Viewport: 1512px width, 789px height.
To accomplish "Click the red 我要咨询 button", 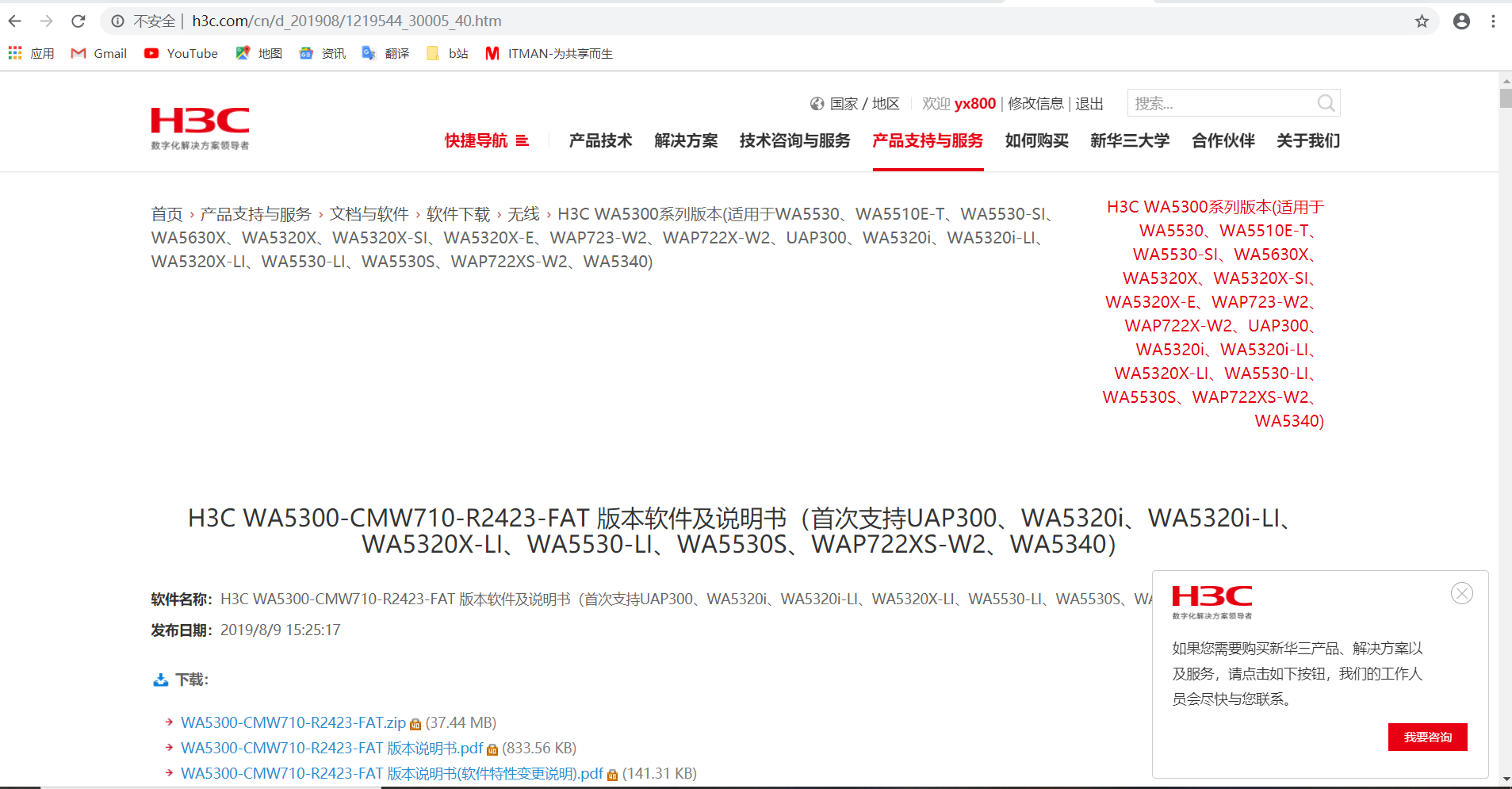I will [1427, 737].
